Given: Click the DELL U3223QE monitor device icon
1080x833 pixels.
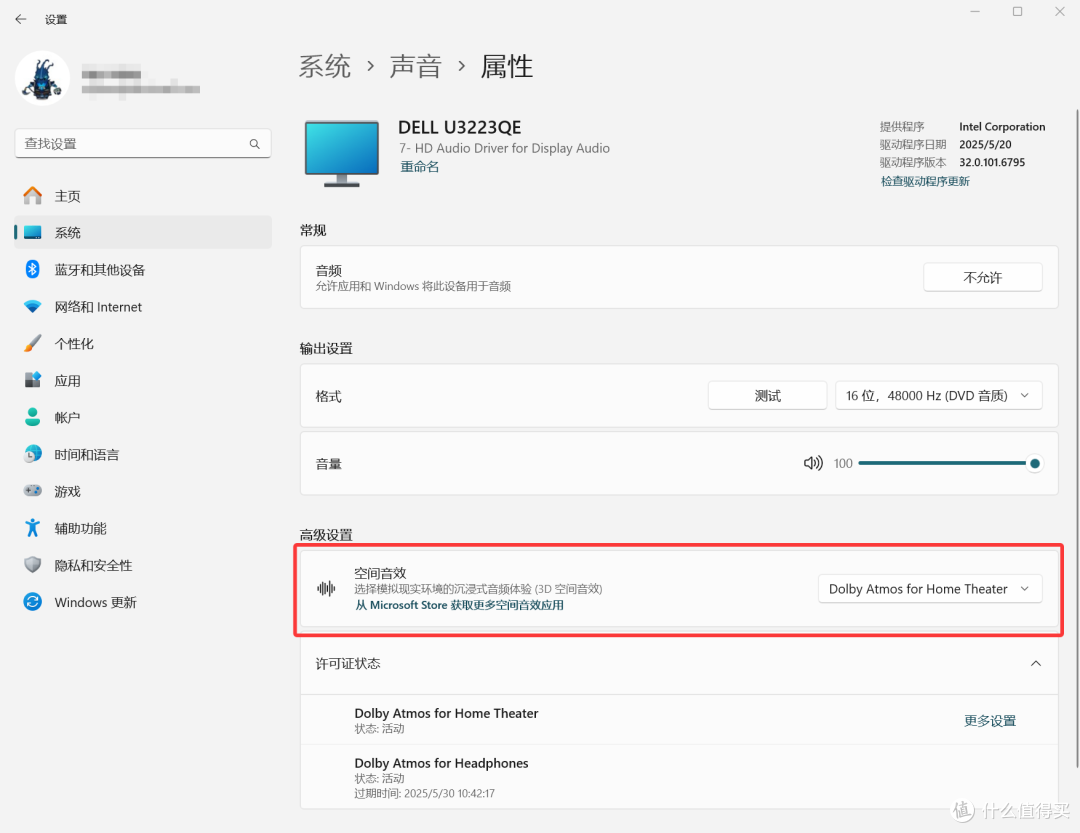Looking at the screenshot, I should 342,154.
